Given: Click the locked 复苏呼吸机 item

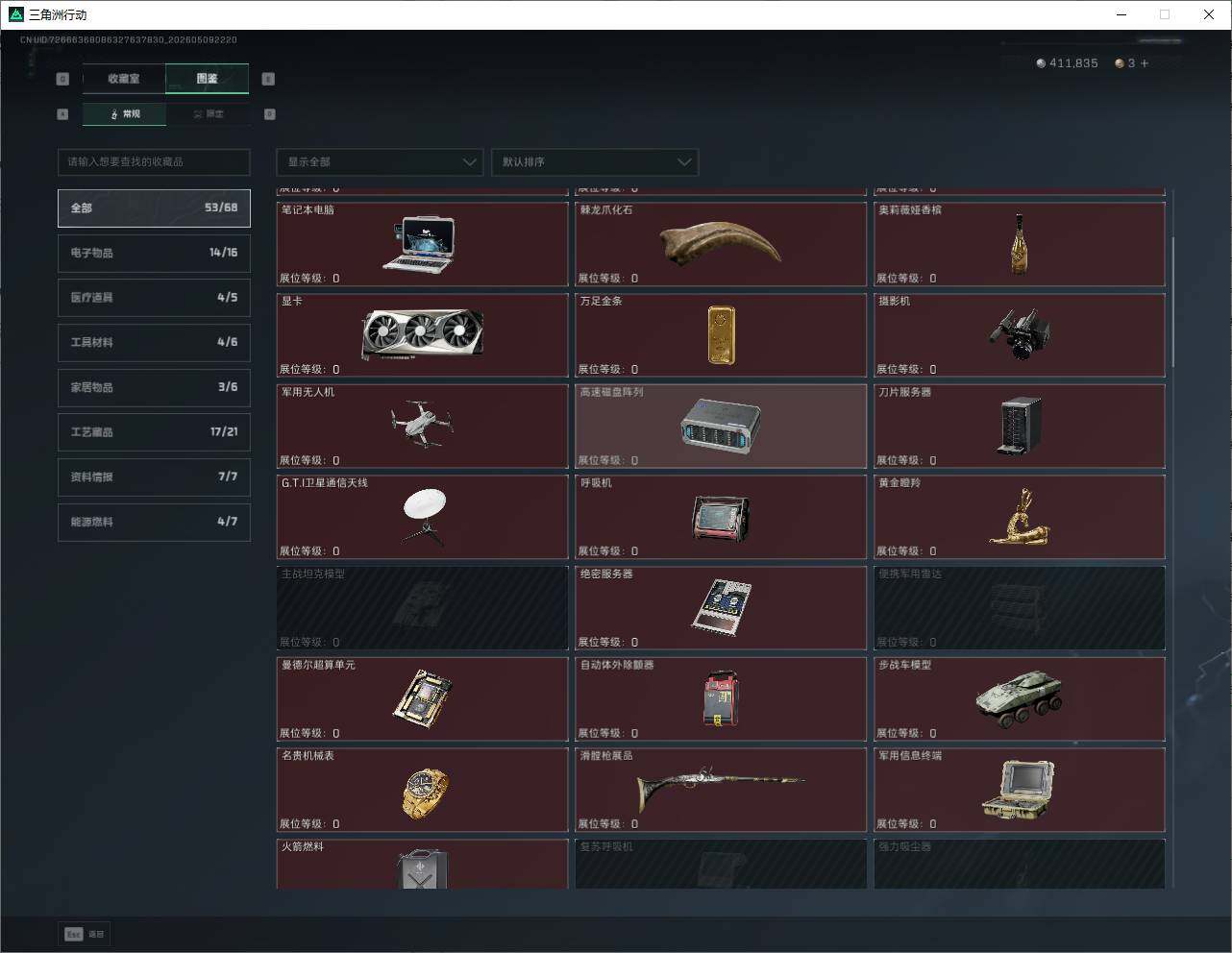Looking at the screenshot, I should pyautogui.click(x=721, y=864).
